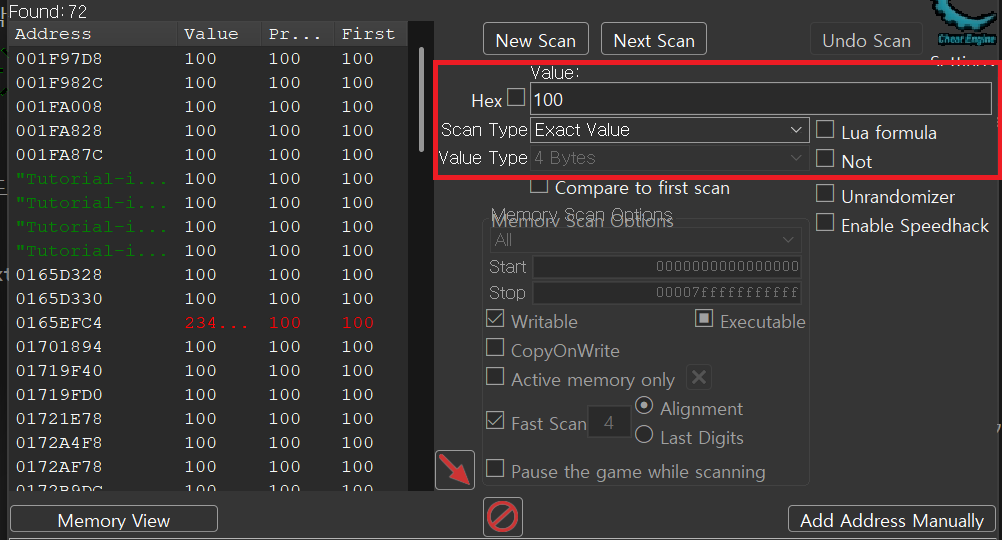1002x540 pixels.
Task: Check the Not option
Action: pyautogui.click(x=825, y=159)
